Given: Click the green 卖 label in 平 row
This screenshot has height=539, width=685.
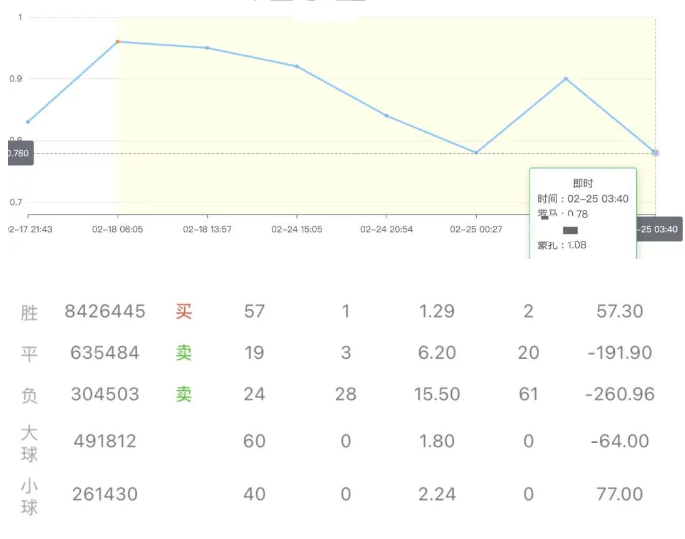Looking at the screenshot, I should click(184, 352).
